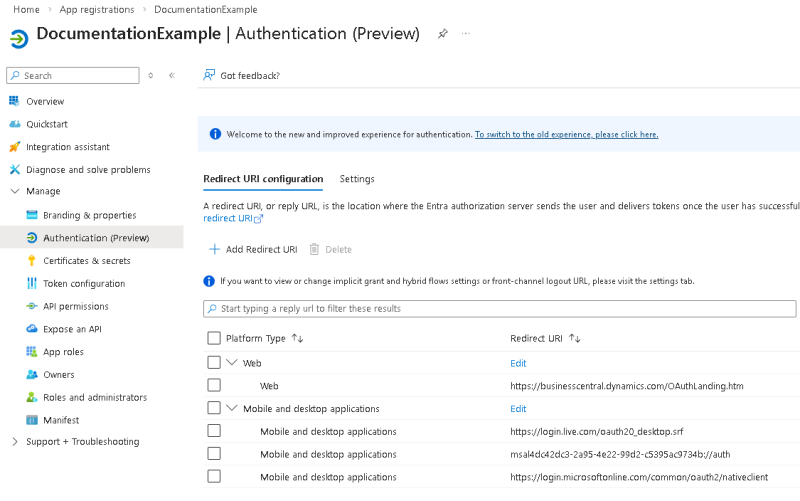Switch to the Settings tab
This screenshot has width=800, height=501.
[357, 179]
